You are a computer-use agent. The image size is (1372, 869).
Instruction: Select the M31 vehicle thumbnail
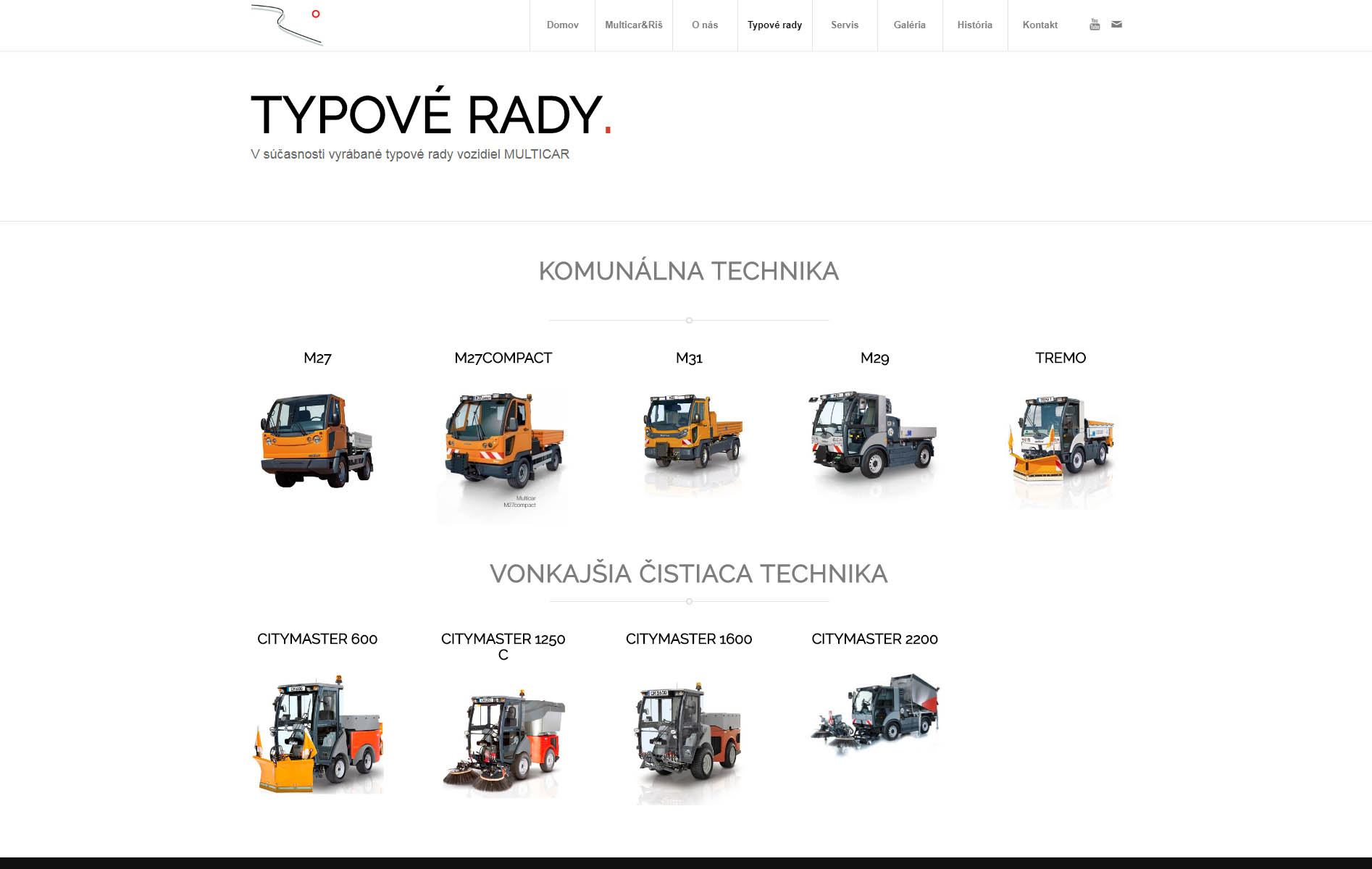tap(689, 440)
